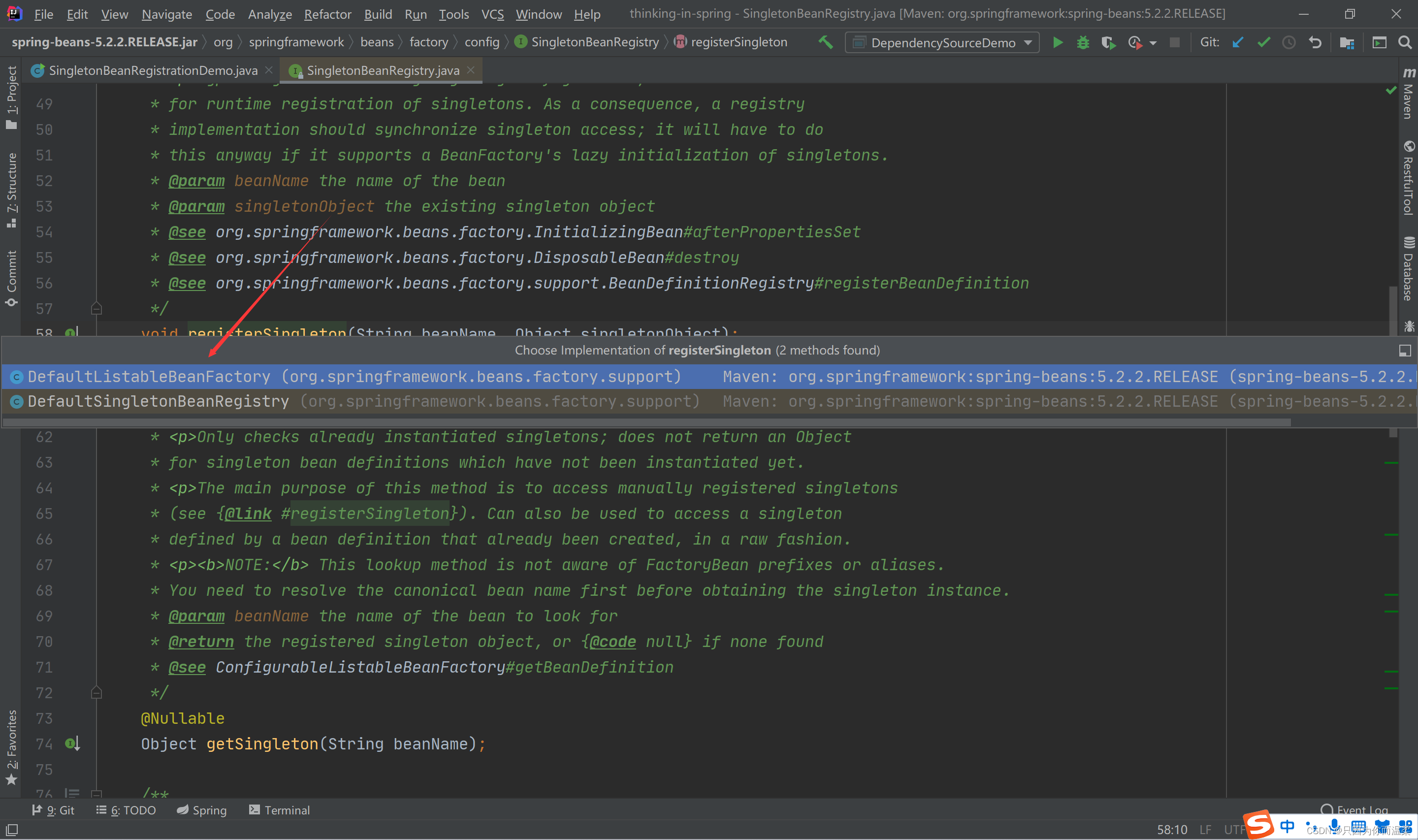Start debugging with the bug icon
Image resolution: width=1418 pixels, height=840 pixels.
[x=1082, y=42]
